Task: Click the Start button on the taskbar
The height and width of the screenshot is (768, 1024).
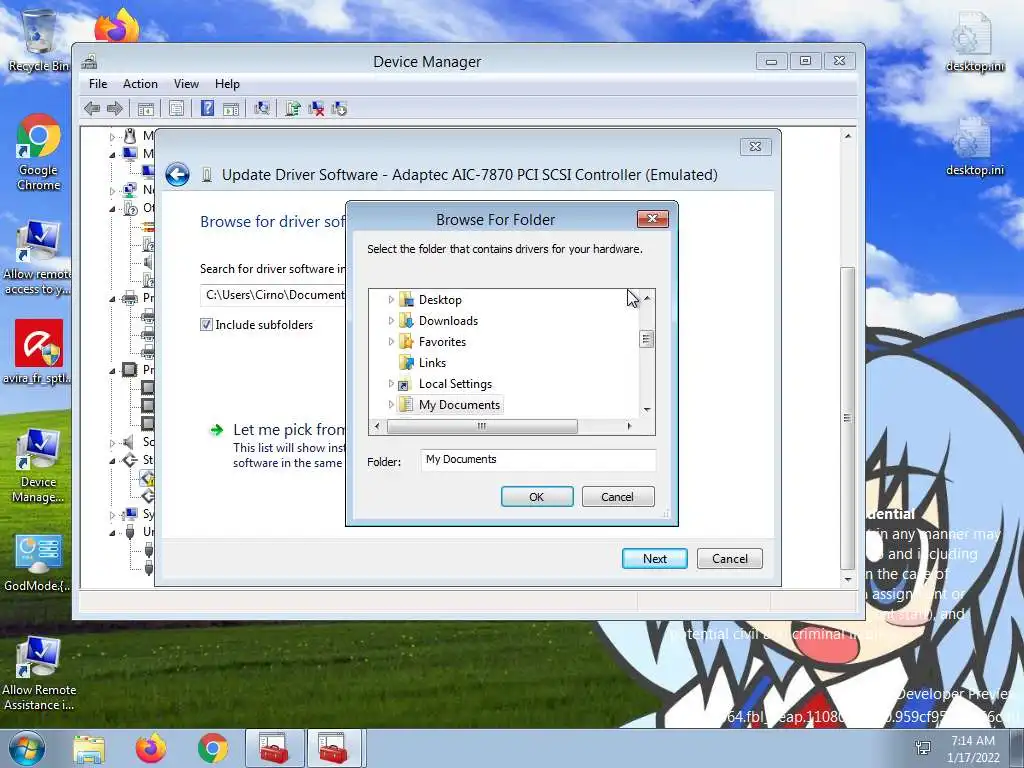Action: click(27, 748)
